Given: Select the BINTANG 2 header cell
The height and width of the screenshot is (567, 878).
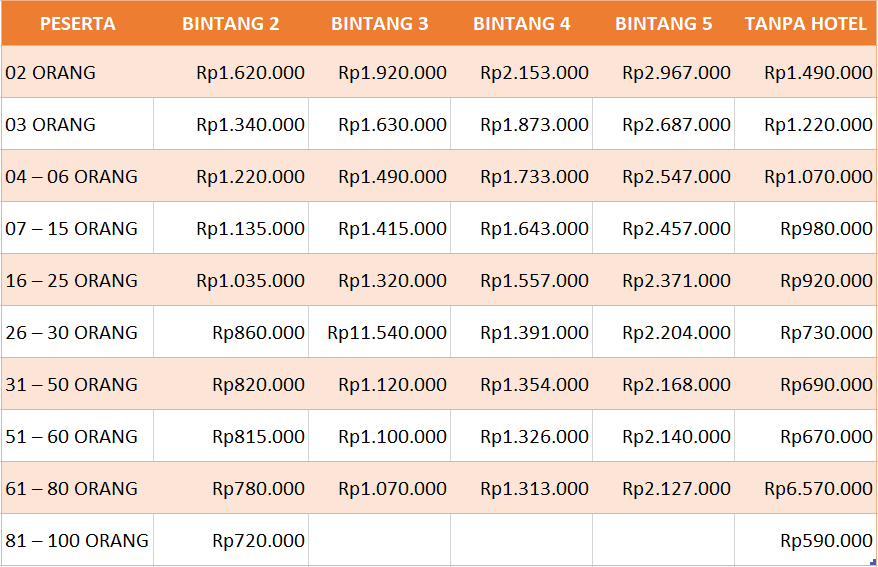Looking at the screenshot, I should coord(231,23).
